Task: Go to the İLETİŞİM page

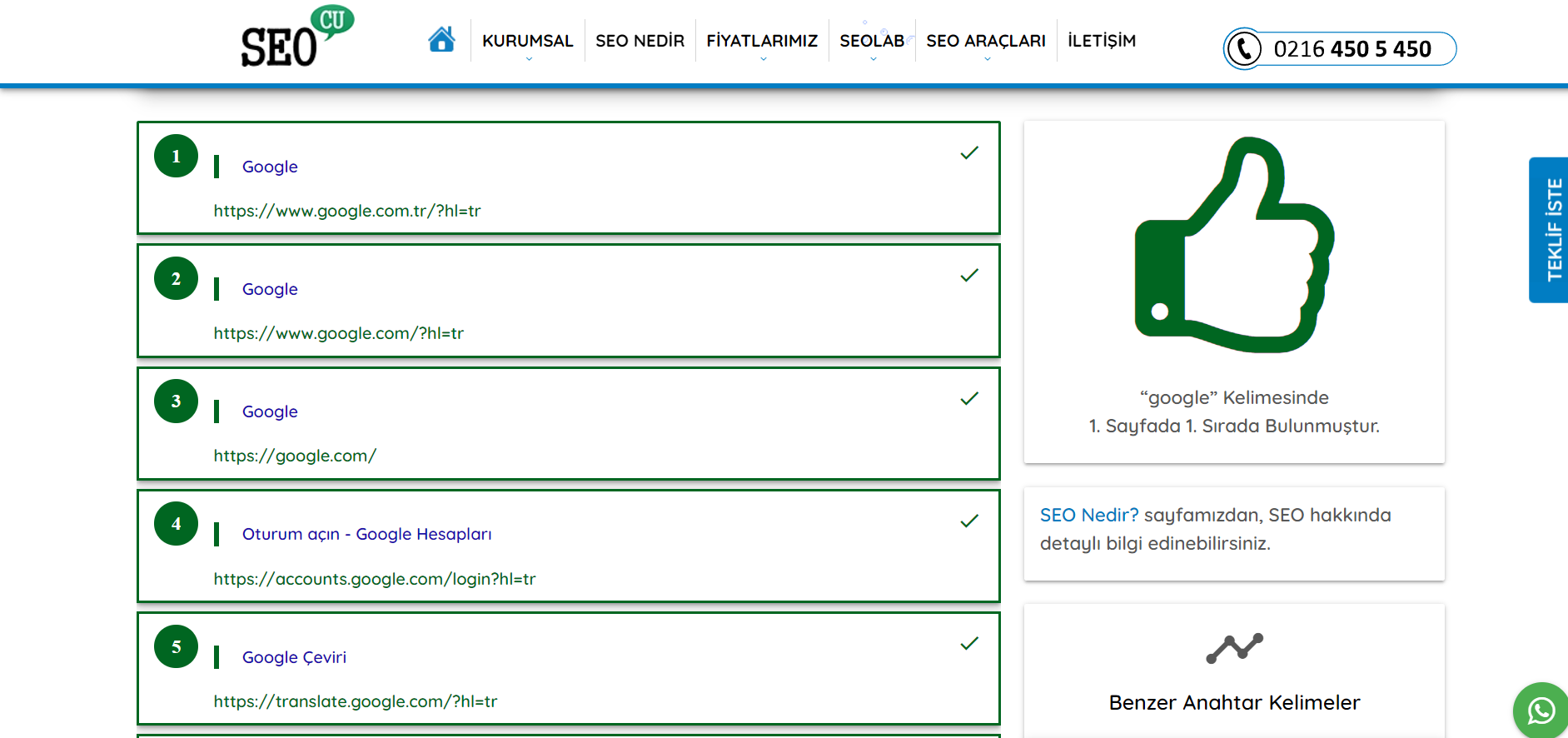Action: [x=1102, y=41]
